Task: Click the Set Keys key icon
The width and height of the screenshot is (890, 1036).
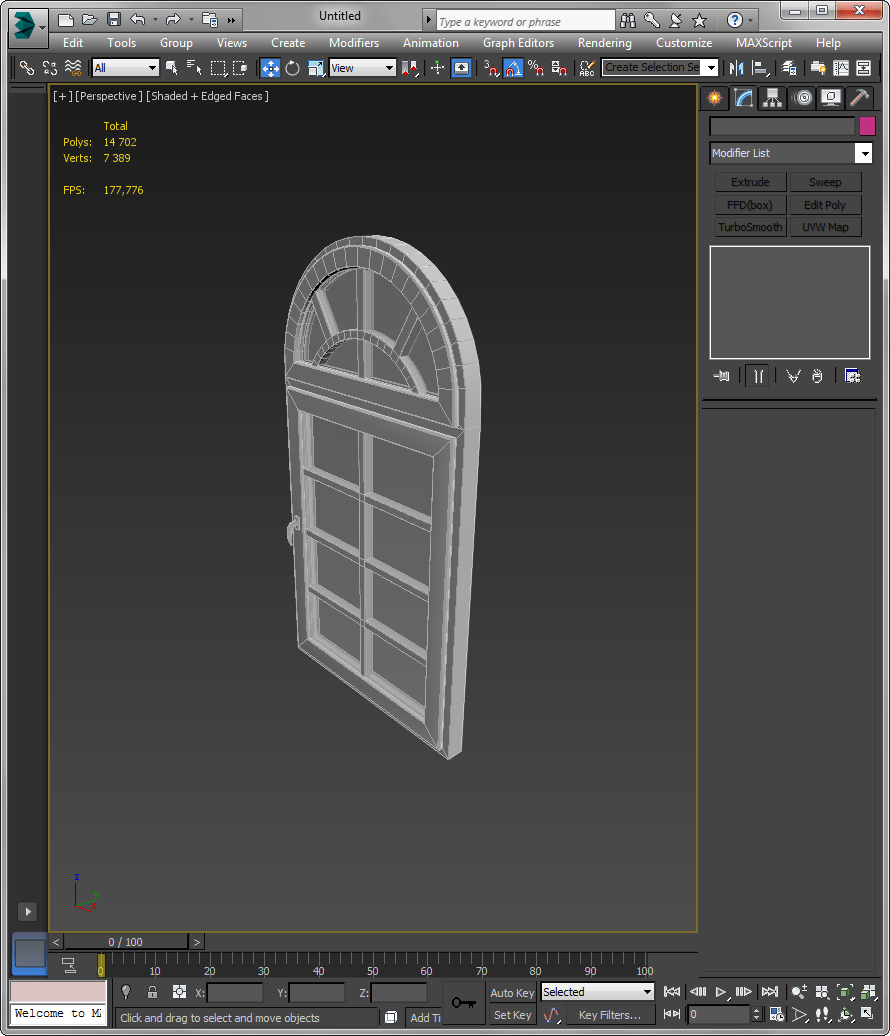Action: coord(463,1002)
